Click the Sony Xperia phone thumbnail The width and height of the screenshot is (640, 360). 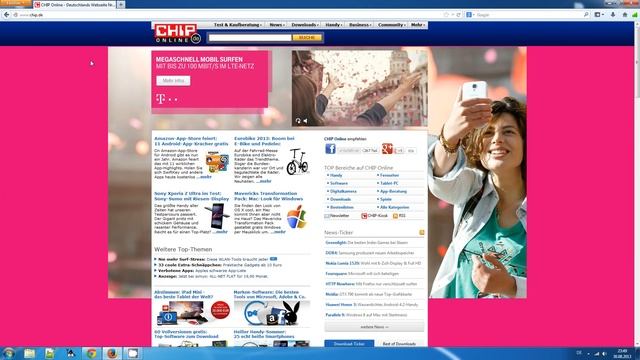[x=218, y=216]
